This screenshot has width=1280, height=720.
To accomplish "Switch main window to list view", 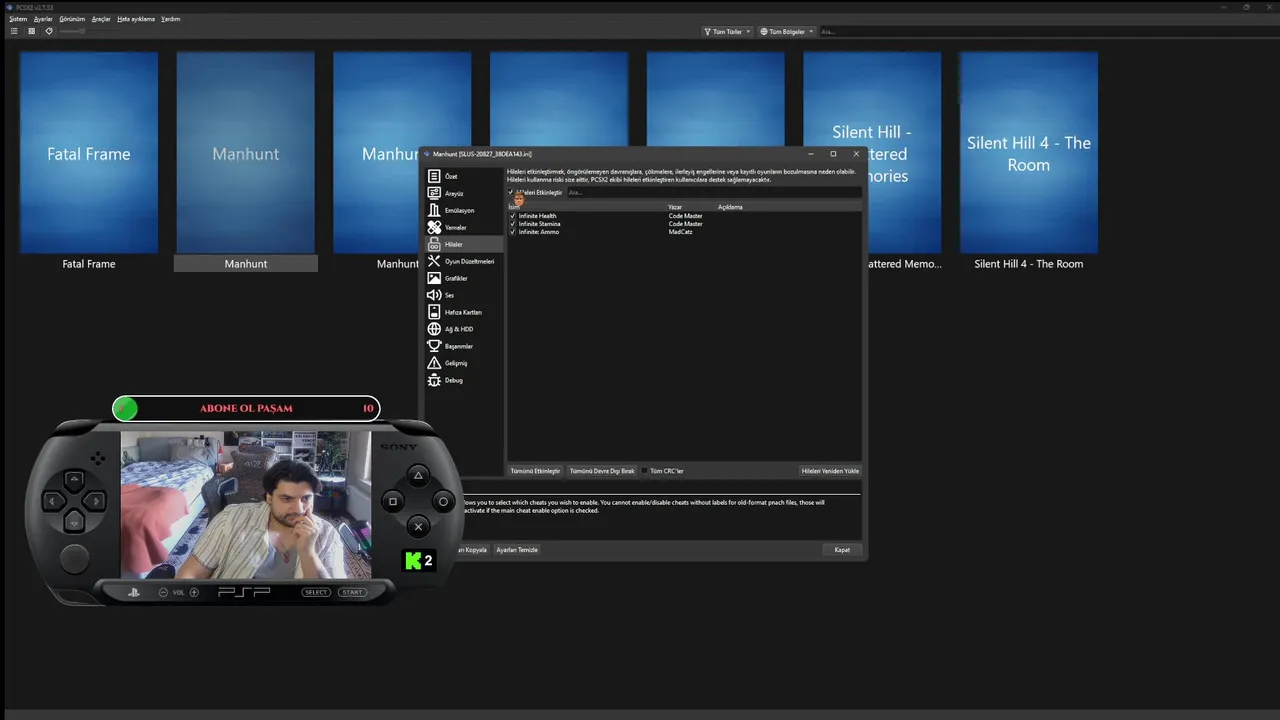I will (14, 31).
